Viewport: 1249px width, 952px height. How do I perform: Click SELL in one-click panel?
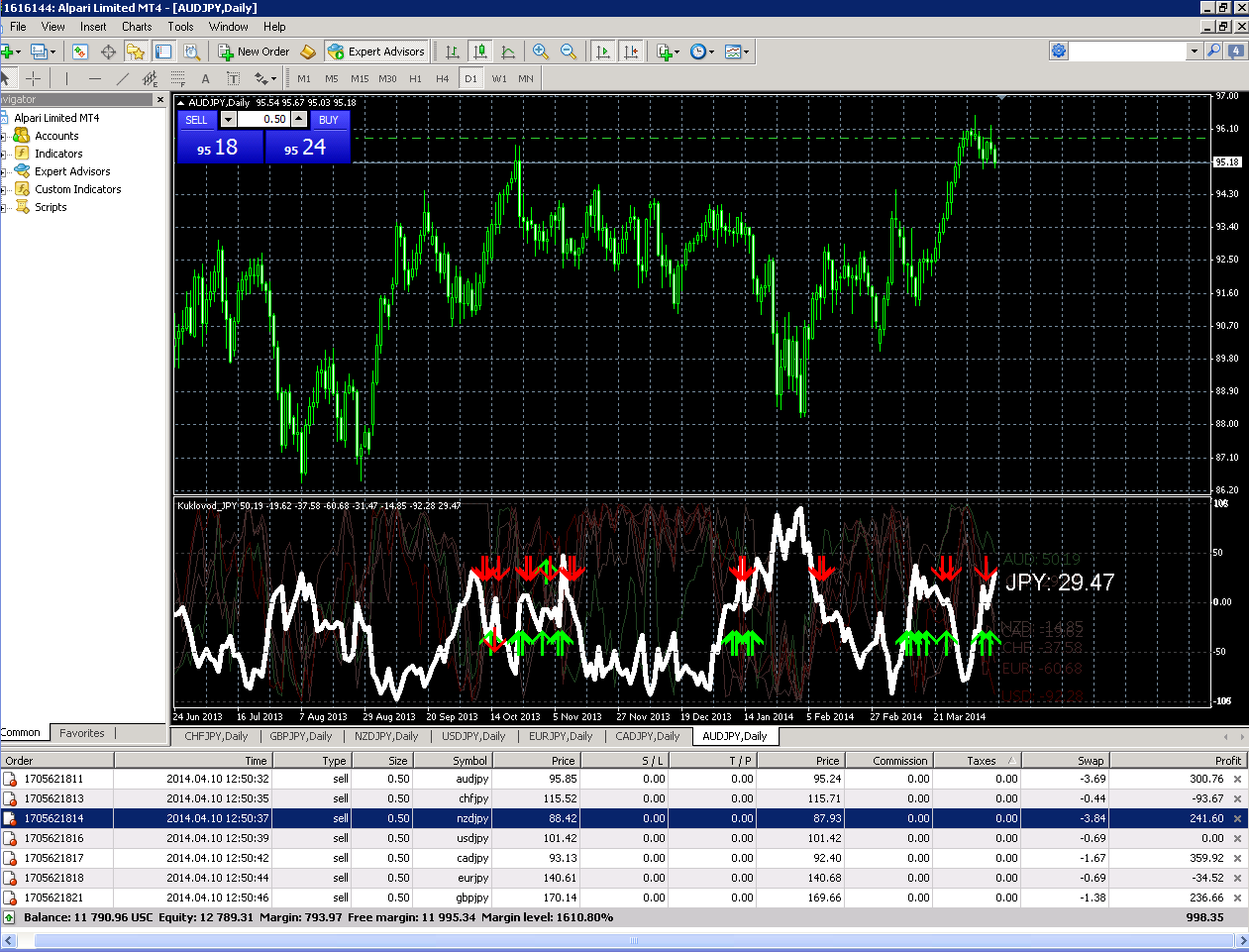(x=197, y=120)
